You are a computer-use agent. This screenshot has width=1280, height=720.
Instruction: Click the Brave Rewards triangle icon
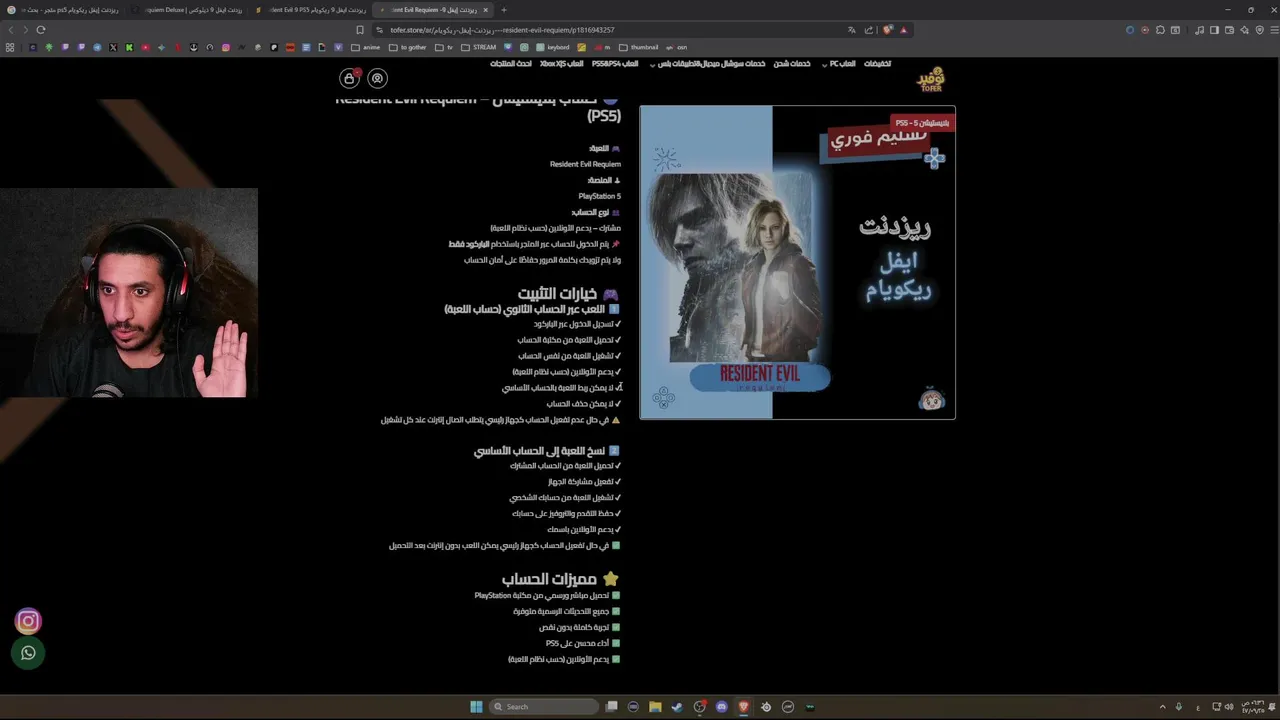pyautogui.click(x=903, y=30)
